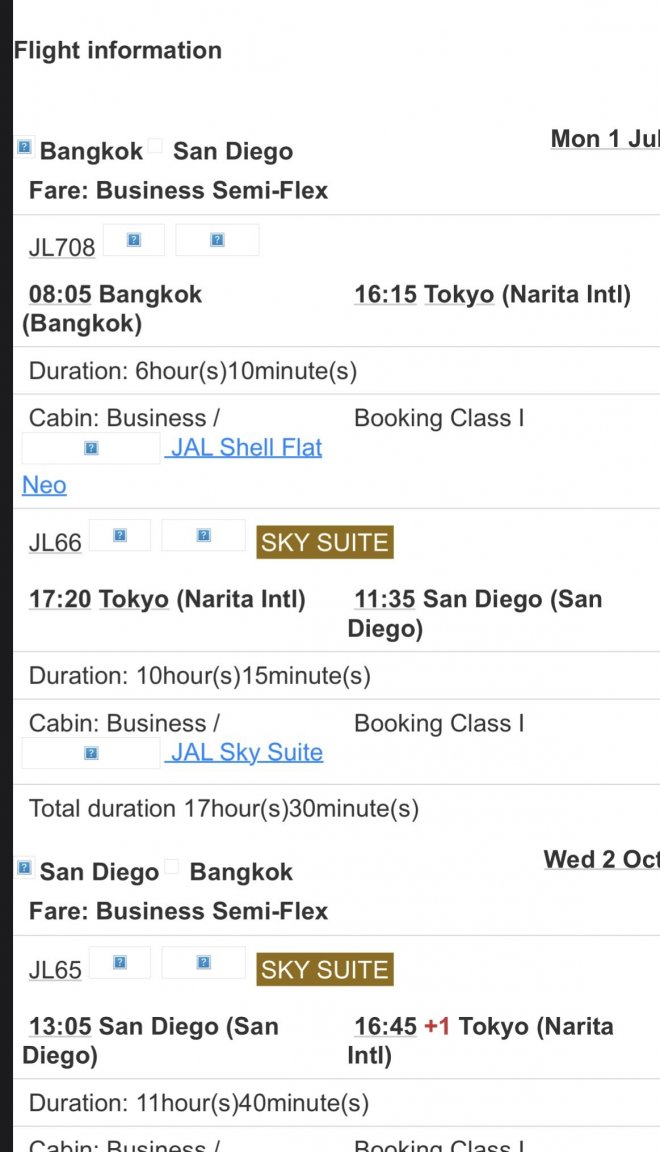Click the second image placeholder after JL65
This screenshot has height=1152, width=660.
click(203, 962)
